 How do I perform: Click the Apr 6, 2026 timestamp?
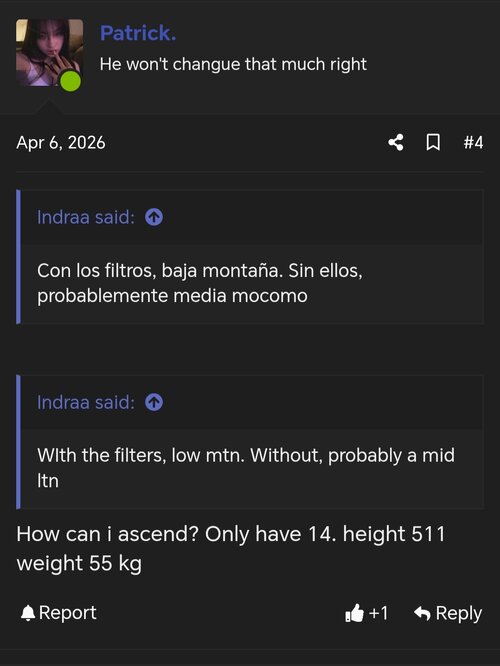(x=61, y=143)
